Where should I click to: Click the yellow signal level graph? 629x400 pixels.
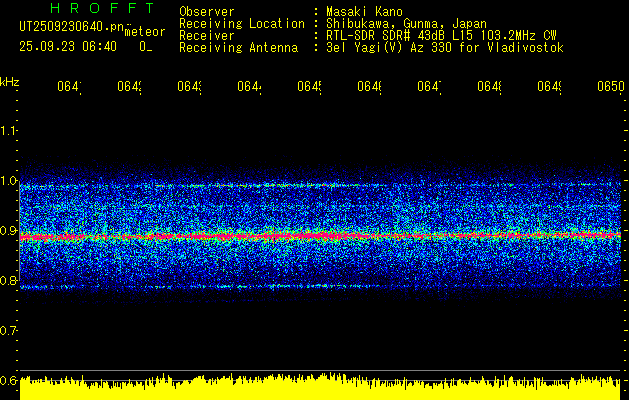click(x=320, y=388)
